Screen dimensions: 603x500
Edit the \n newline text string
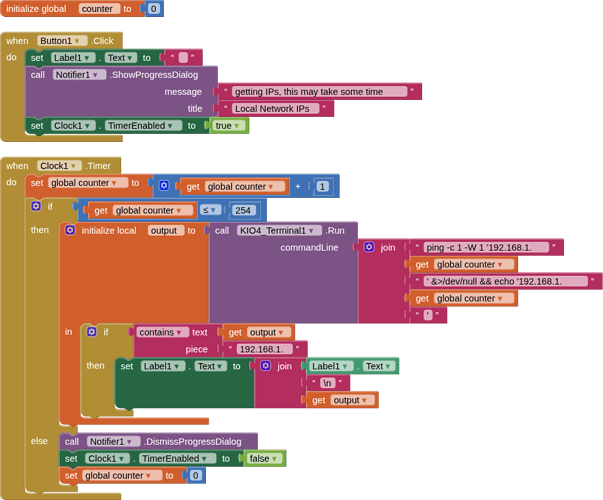coord(327,383)
